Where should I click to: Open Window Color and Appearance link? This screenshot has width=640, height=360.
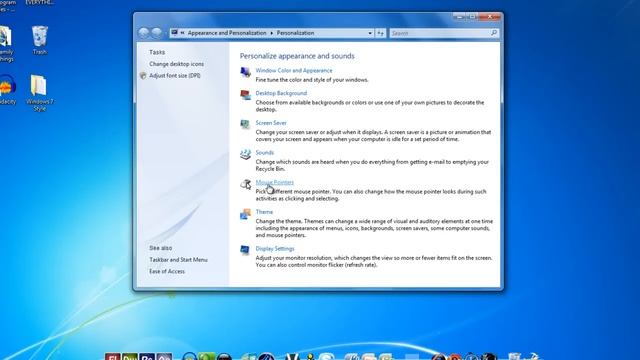coord(293,71)
